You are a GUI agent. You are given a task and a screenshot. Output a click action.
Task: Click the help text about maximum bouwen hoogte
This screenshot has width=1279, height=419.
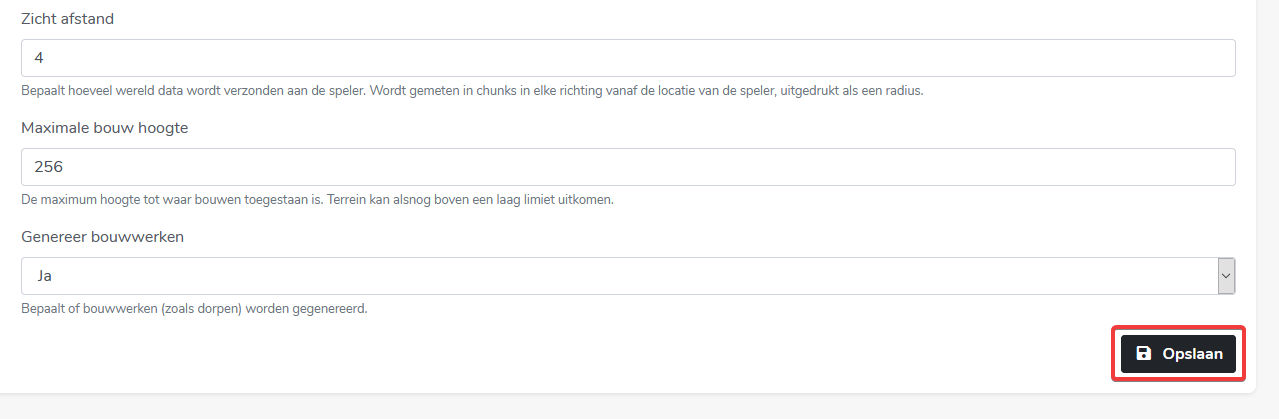[x=317, y=199]
